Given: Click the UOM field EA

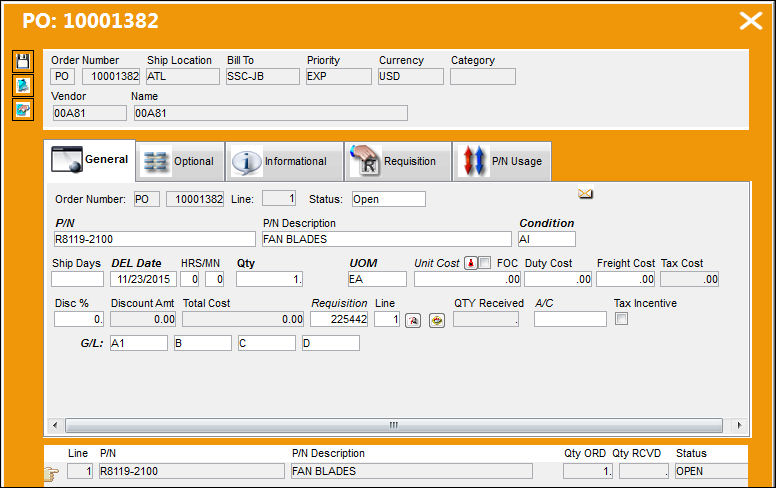Looking at the screenshot, I should pos(377,279).
